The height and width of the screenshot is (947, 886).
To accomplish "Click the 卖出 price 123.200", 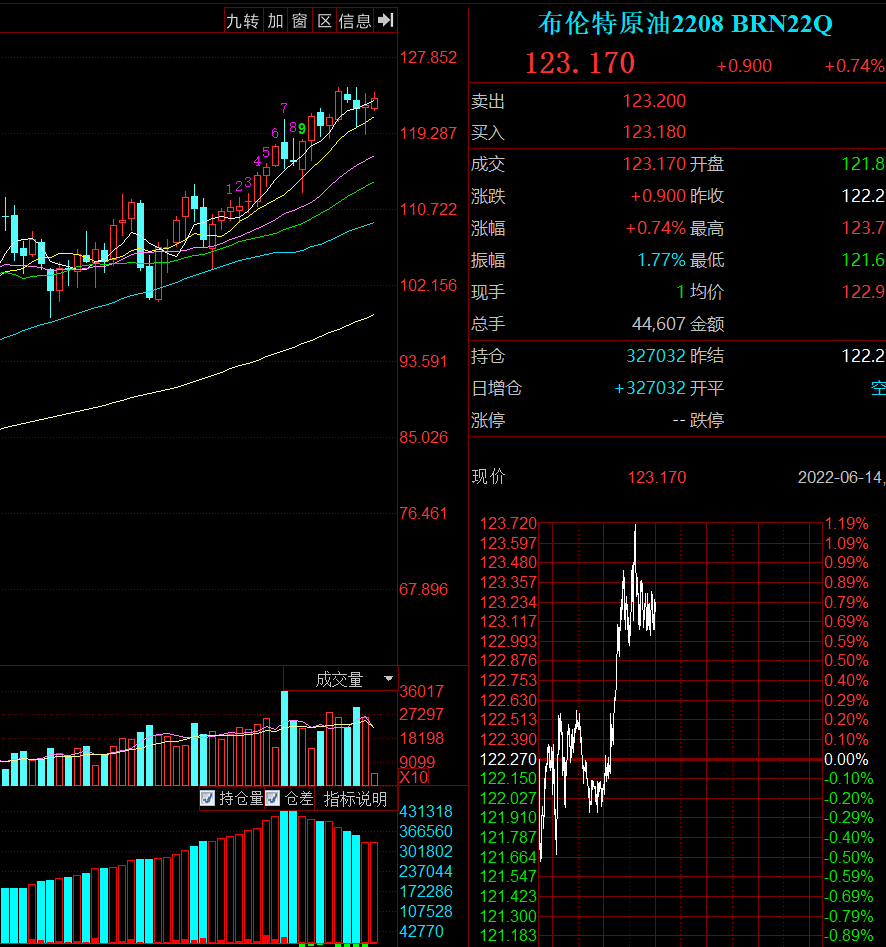I will click(654, 101).
